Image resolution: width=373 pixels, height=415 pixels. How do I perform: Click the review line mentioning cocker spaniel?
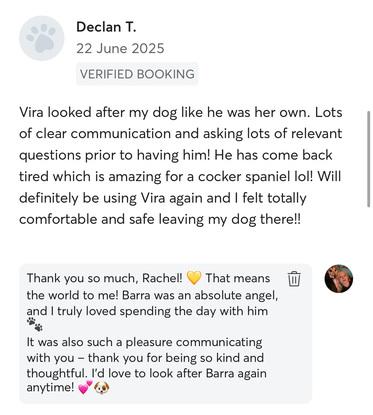point(180,176)
